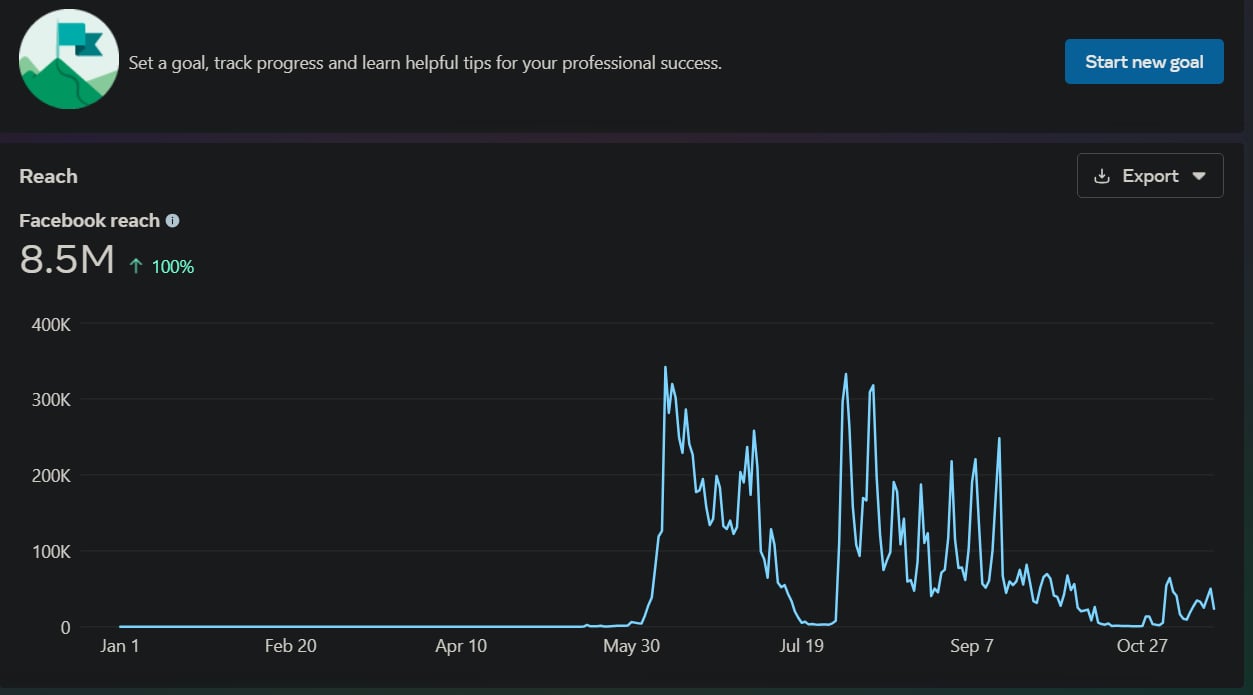
Task: Click the Export button label
Action: tap(1150, 176)
